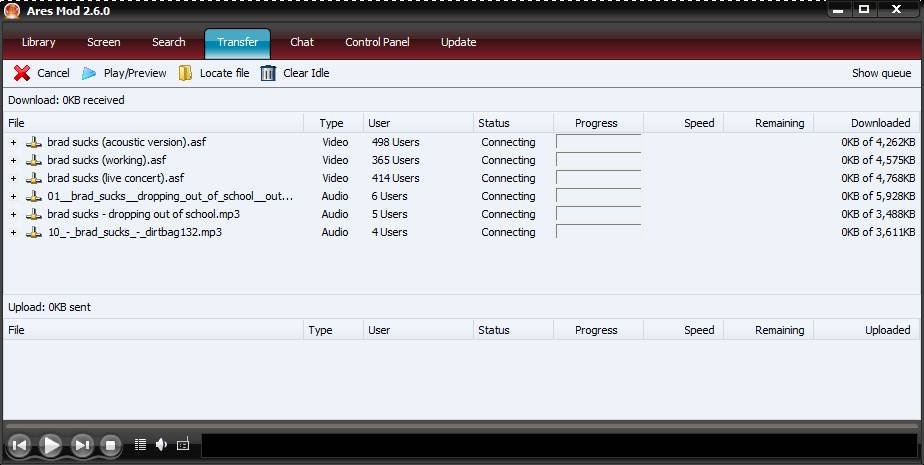
Task: Click the previous track player button
Action: 19,445
